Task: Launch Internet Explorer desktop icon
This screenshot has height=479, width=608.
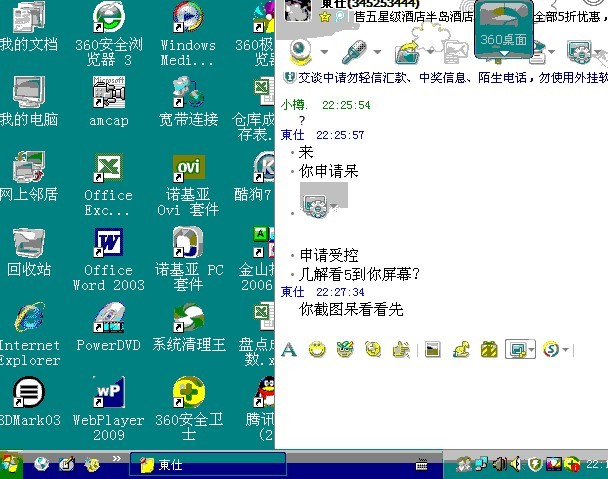Action: point(29,334)
